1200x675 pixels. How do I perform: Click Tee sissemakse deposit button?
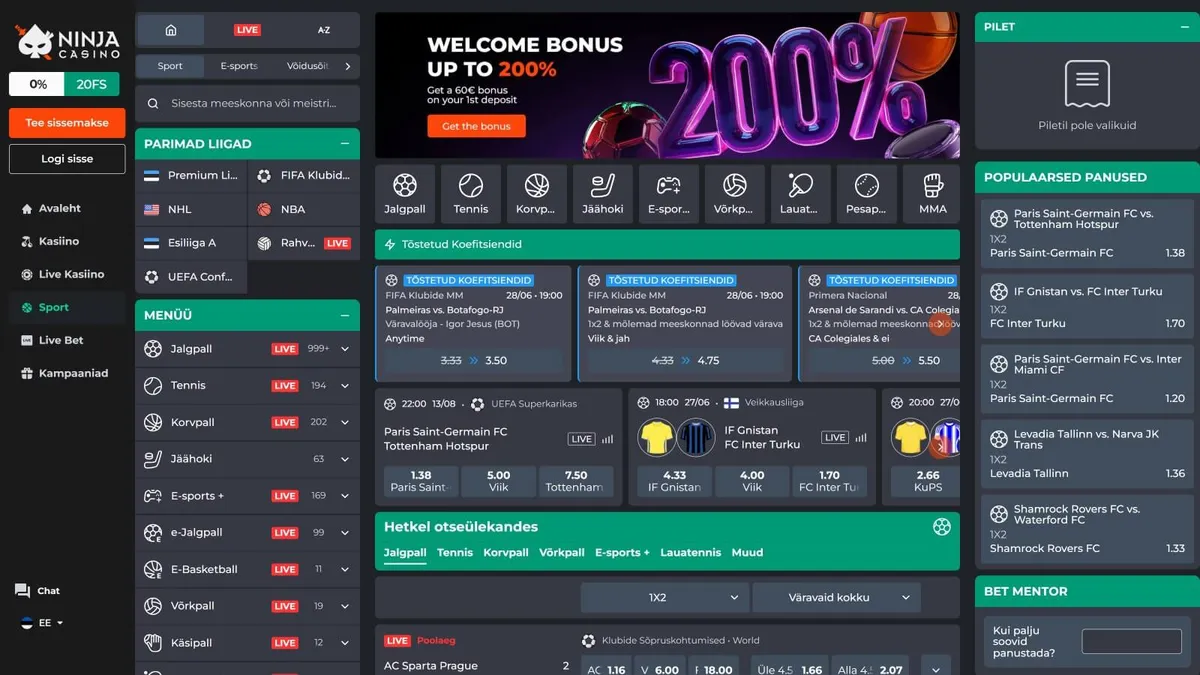(x=67, y=123)
